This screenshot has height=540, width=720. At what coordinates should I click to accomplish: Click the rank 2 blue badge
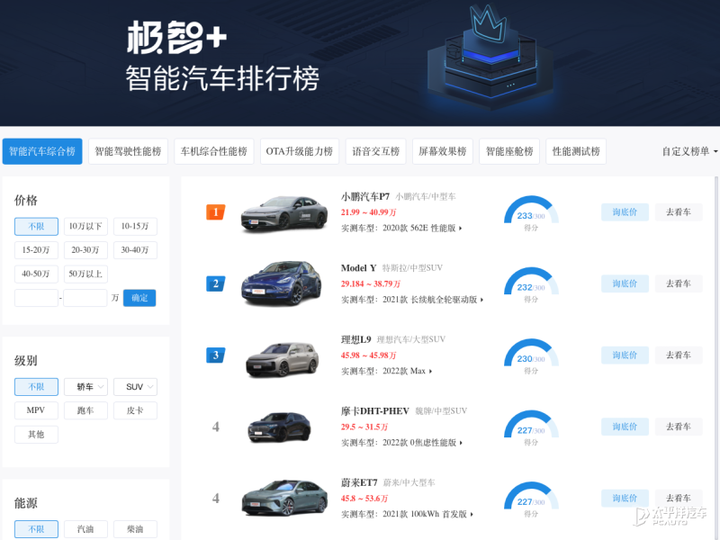216,284
